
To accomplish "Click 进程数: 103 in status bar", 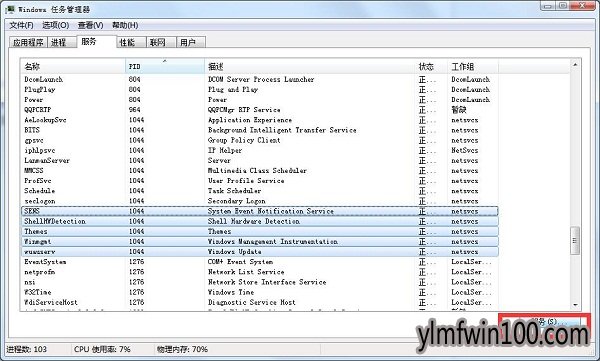I will click(27, 350).
